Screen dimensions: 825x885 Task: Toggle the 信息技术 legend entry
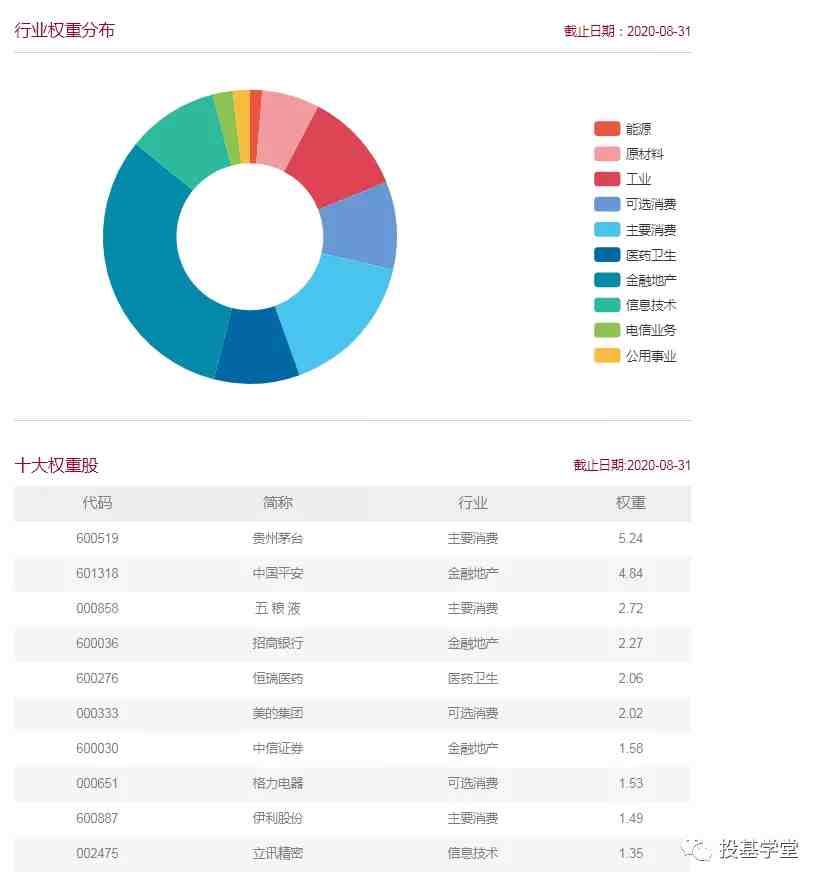tap(635, 305)
